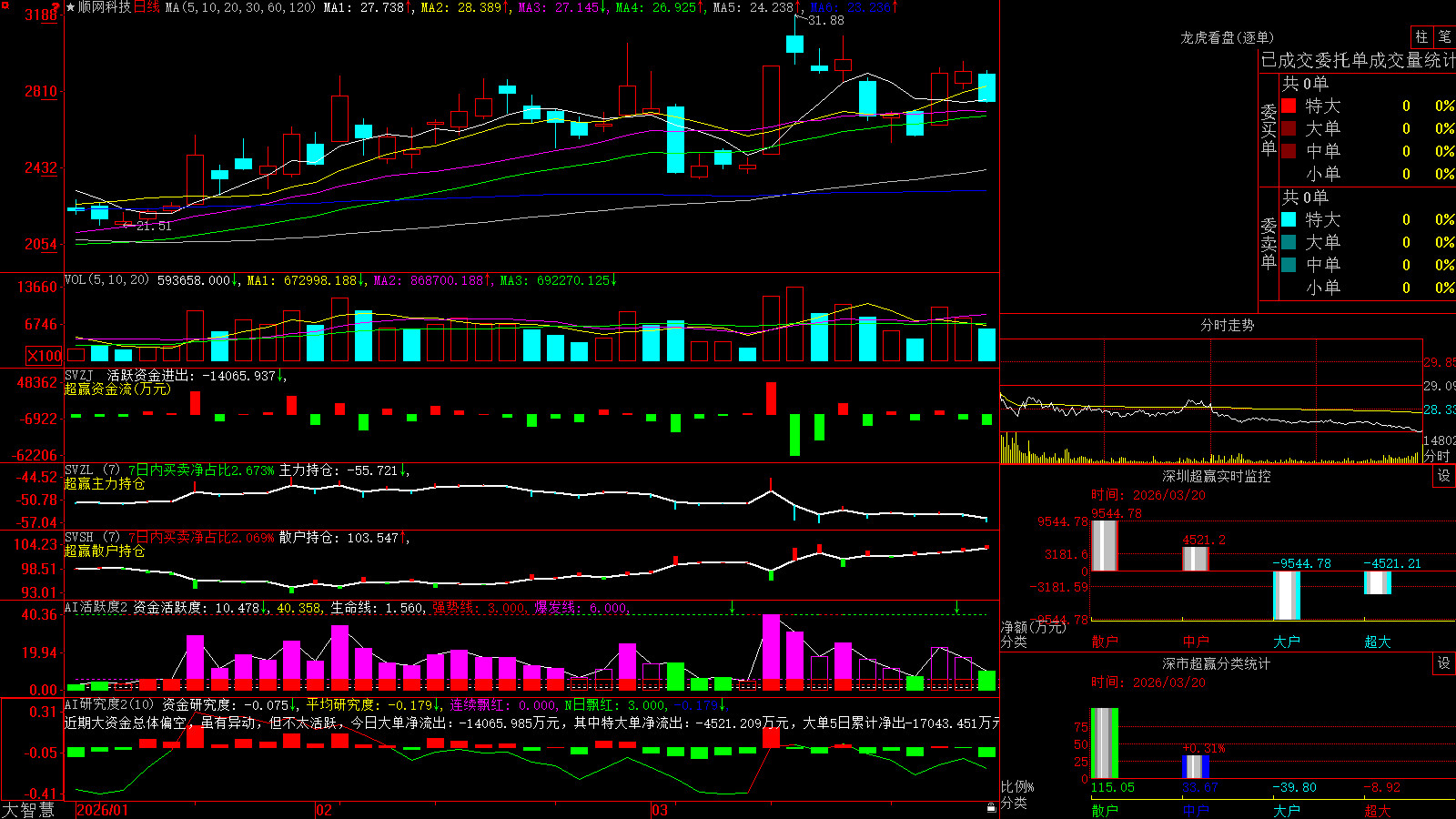Click the 2026/01 date marker on timeline
1456x819 pixels.
pyautogui.click(x=103, y=810)
